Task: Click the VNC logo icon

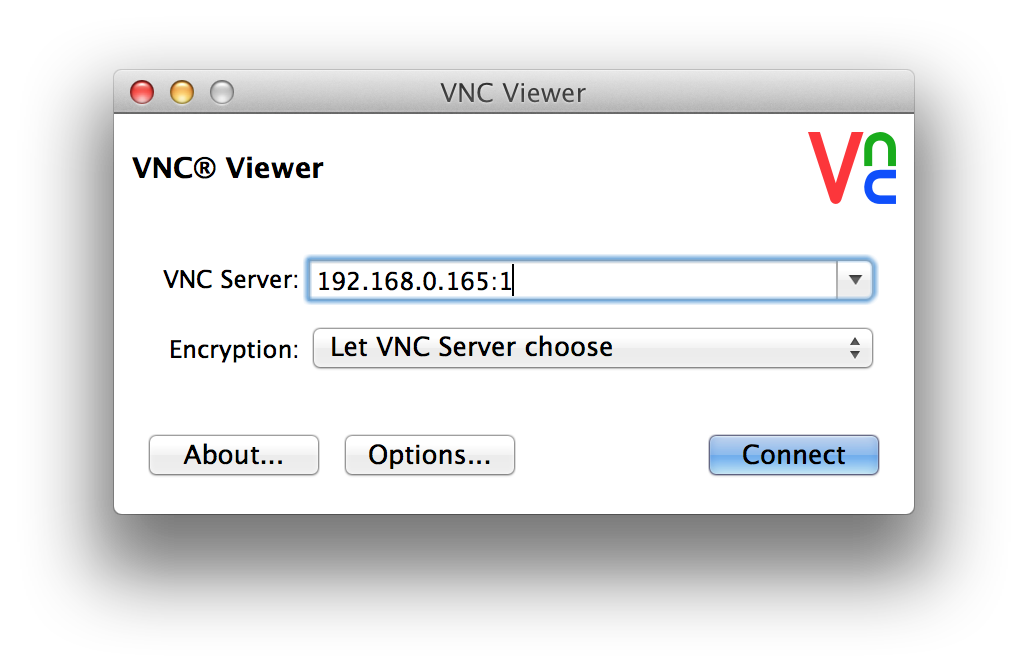Action: pos(852,168)
